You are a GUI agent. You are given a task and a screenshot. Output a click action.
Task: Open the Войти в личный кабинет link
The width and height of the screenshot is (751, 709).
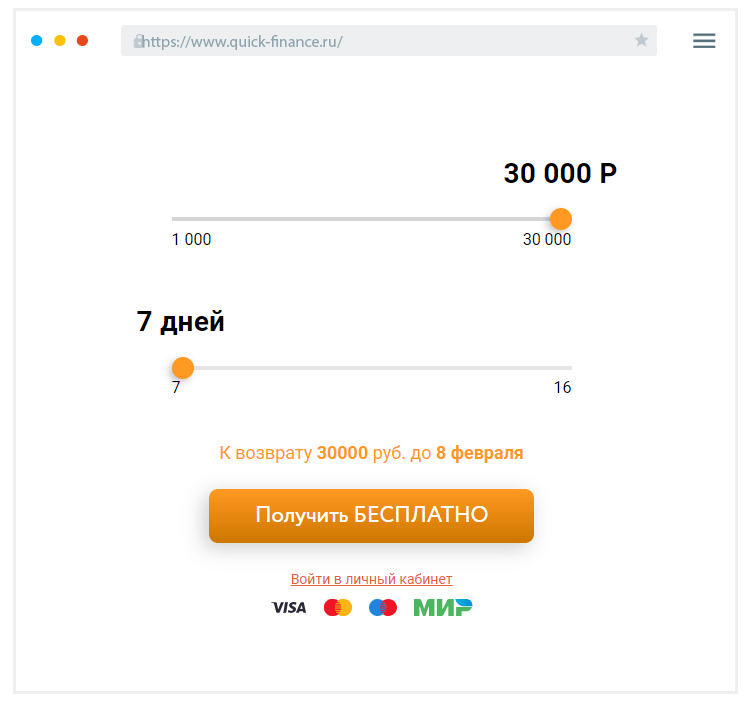[371, 579]
